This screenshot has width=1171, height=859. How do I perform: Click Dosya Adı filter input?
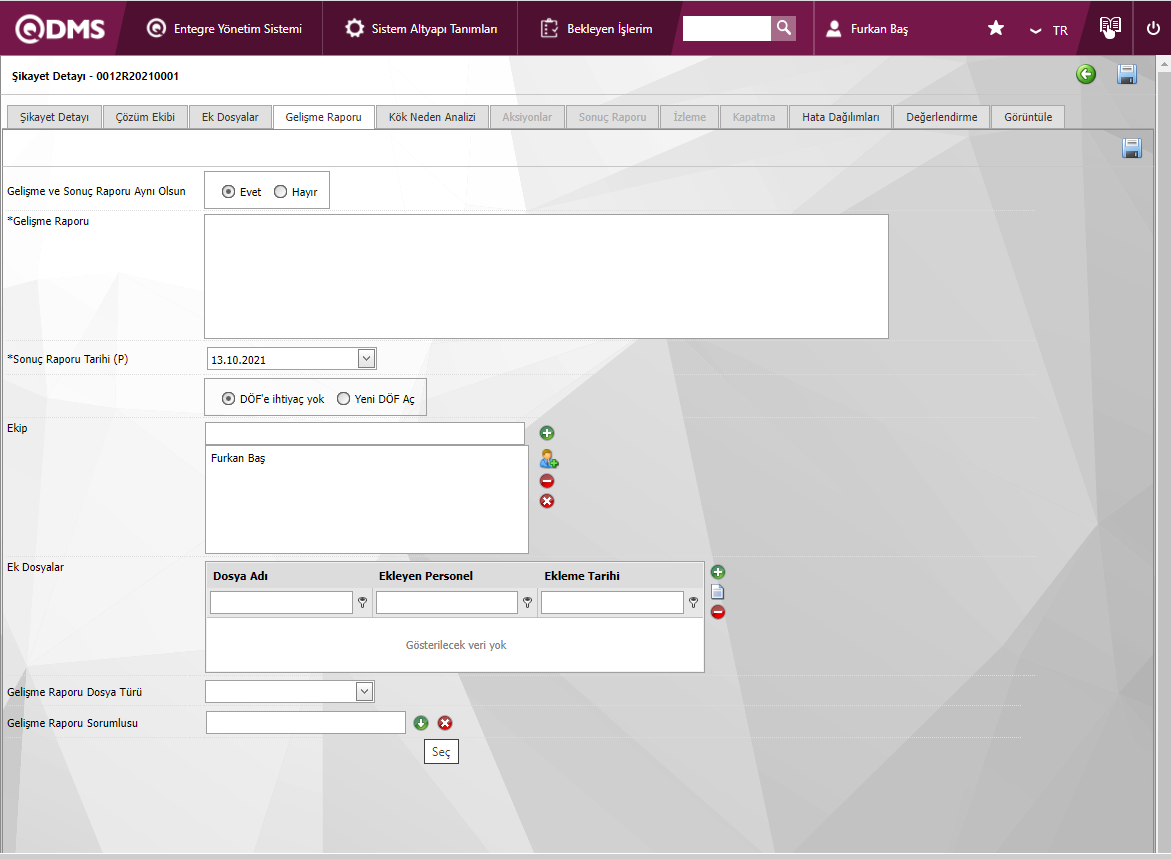(281, 603)
